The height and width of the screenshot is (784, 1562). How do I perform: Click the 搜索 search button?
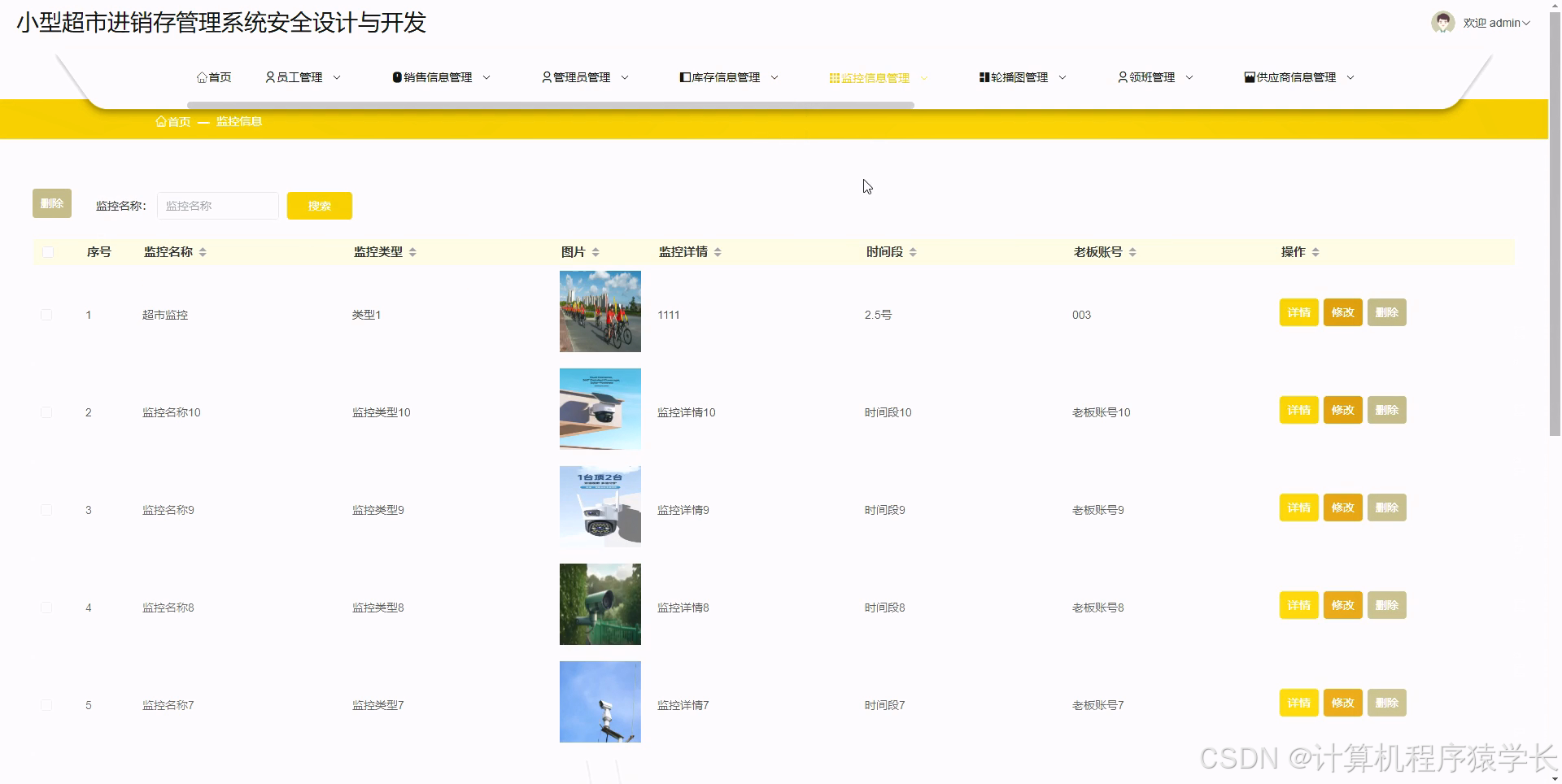click(x=319, y=206)
